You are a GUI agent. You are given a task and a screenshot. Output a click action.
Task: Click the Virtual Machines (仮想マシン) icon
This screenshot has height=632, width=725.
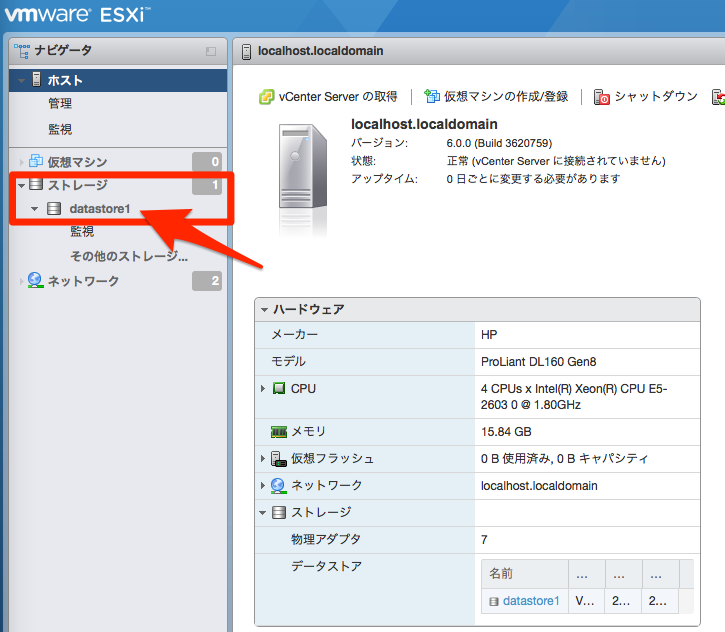point(36,161)
